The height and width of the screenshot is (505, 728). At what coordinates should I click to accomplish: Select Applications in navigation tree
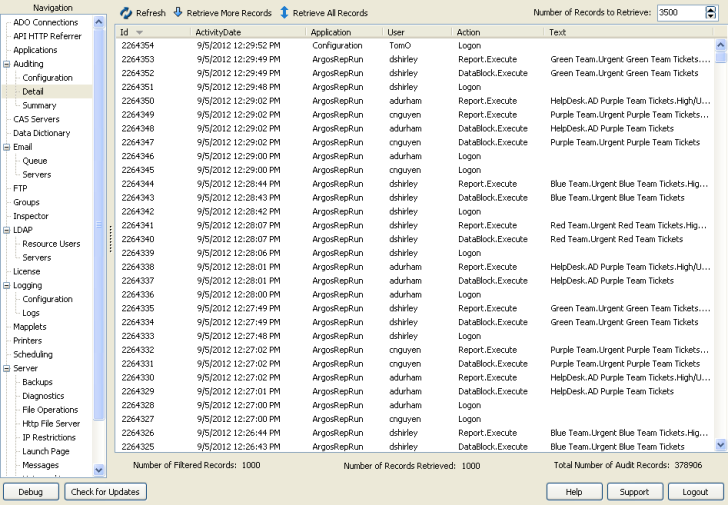pos(35,50)
